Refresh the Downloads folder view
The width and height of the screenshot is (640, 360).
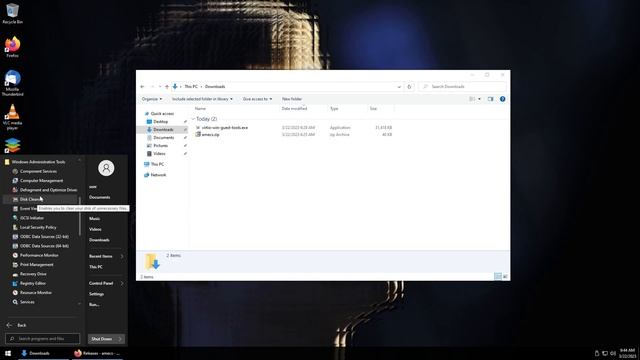coord(409,87)
